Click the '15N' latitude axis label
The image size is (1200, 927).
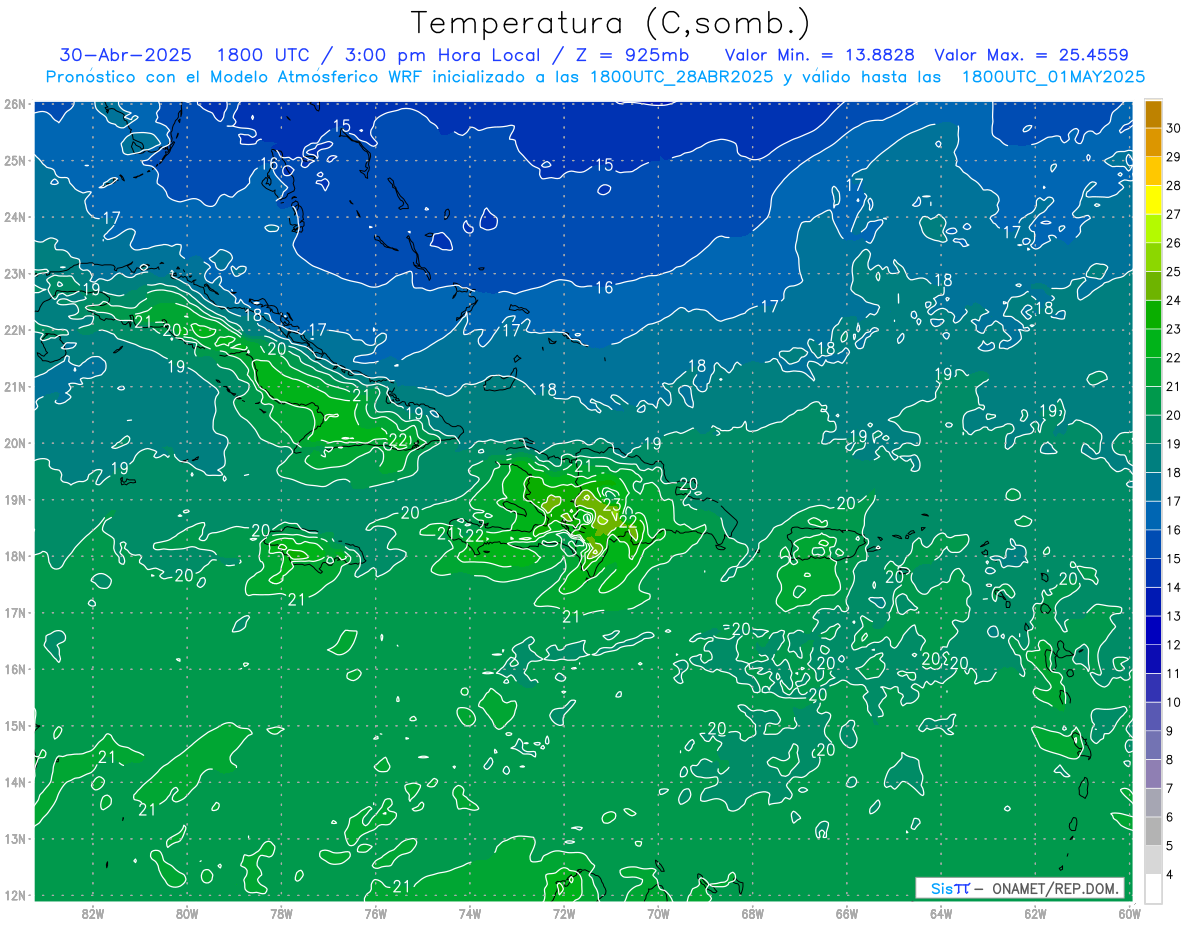15,726
